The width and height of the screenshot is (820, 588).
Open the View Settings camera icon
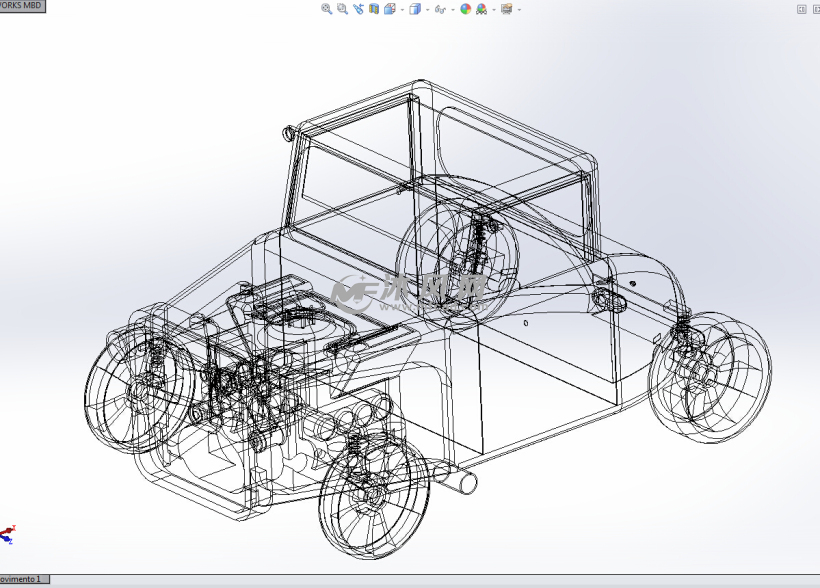(x=505, y=9)
